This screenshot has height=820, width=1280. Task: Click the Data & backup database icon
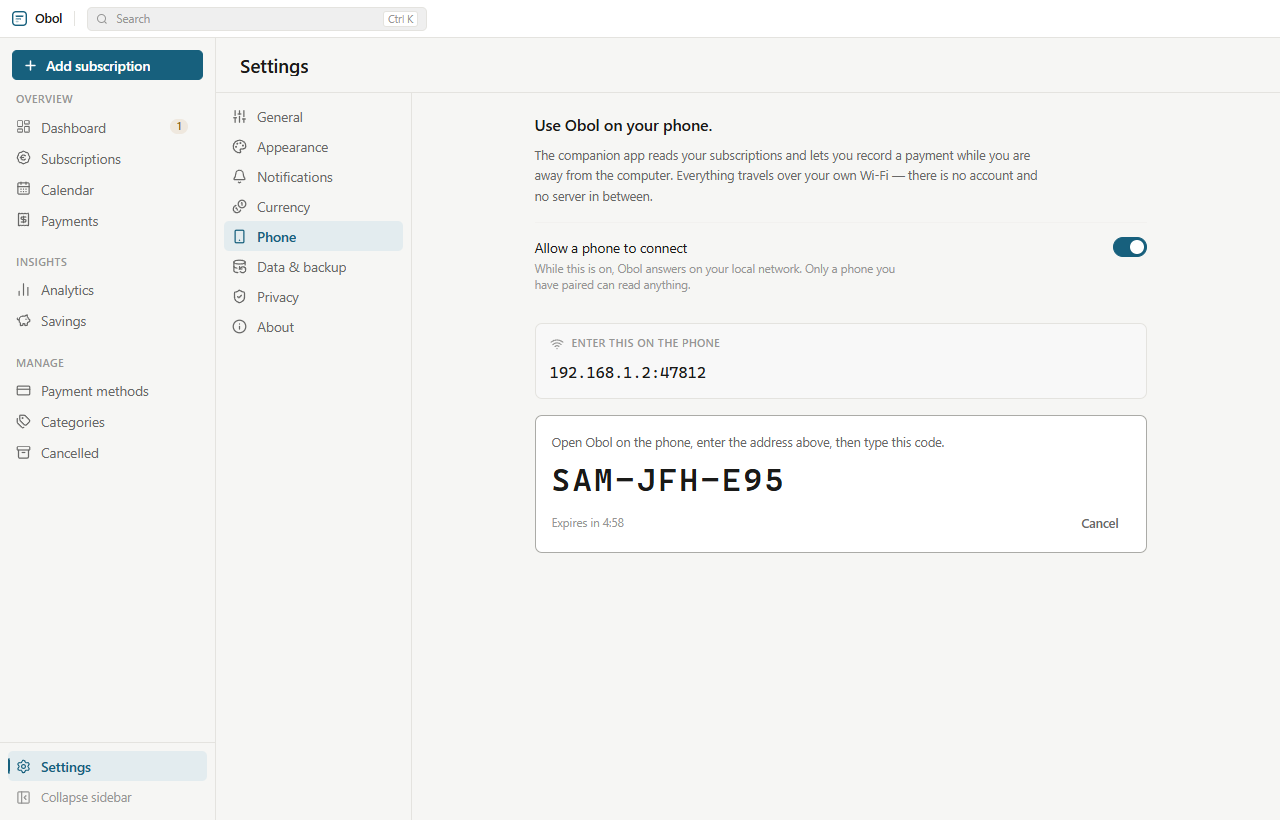tap(239, 267)
